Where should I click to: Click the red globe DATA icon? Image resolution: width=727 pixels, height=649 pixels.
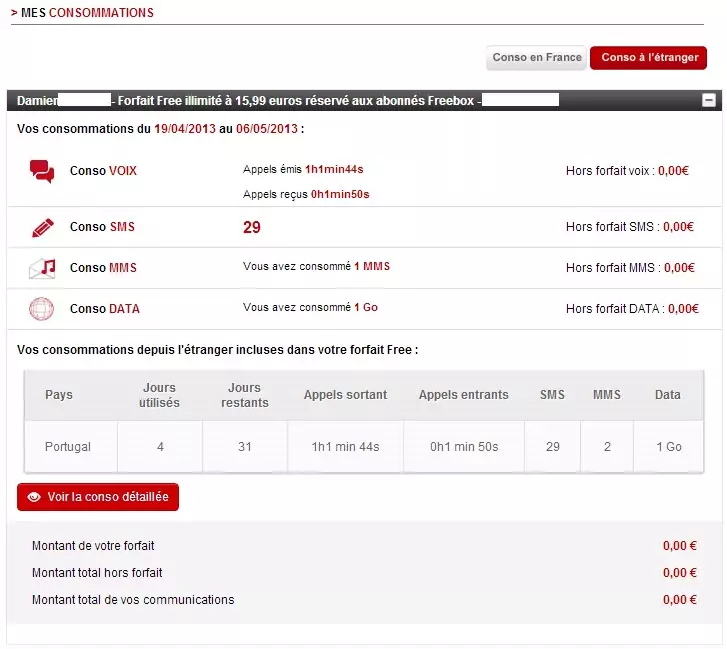[42, 309]
